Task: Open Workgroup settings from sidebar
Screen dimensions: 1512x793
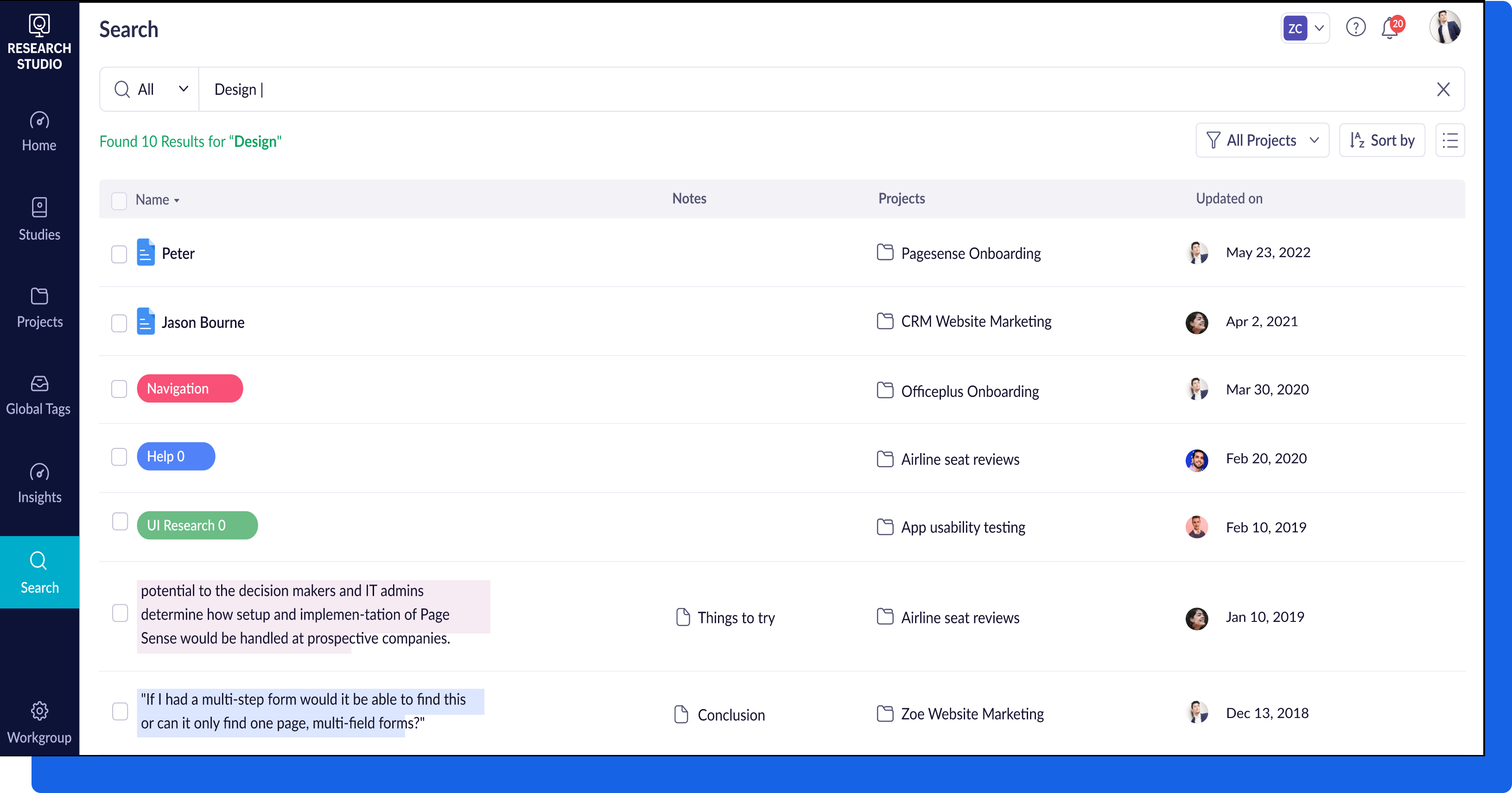Action: tap(39, 721)
